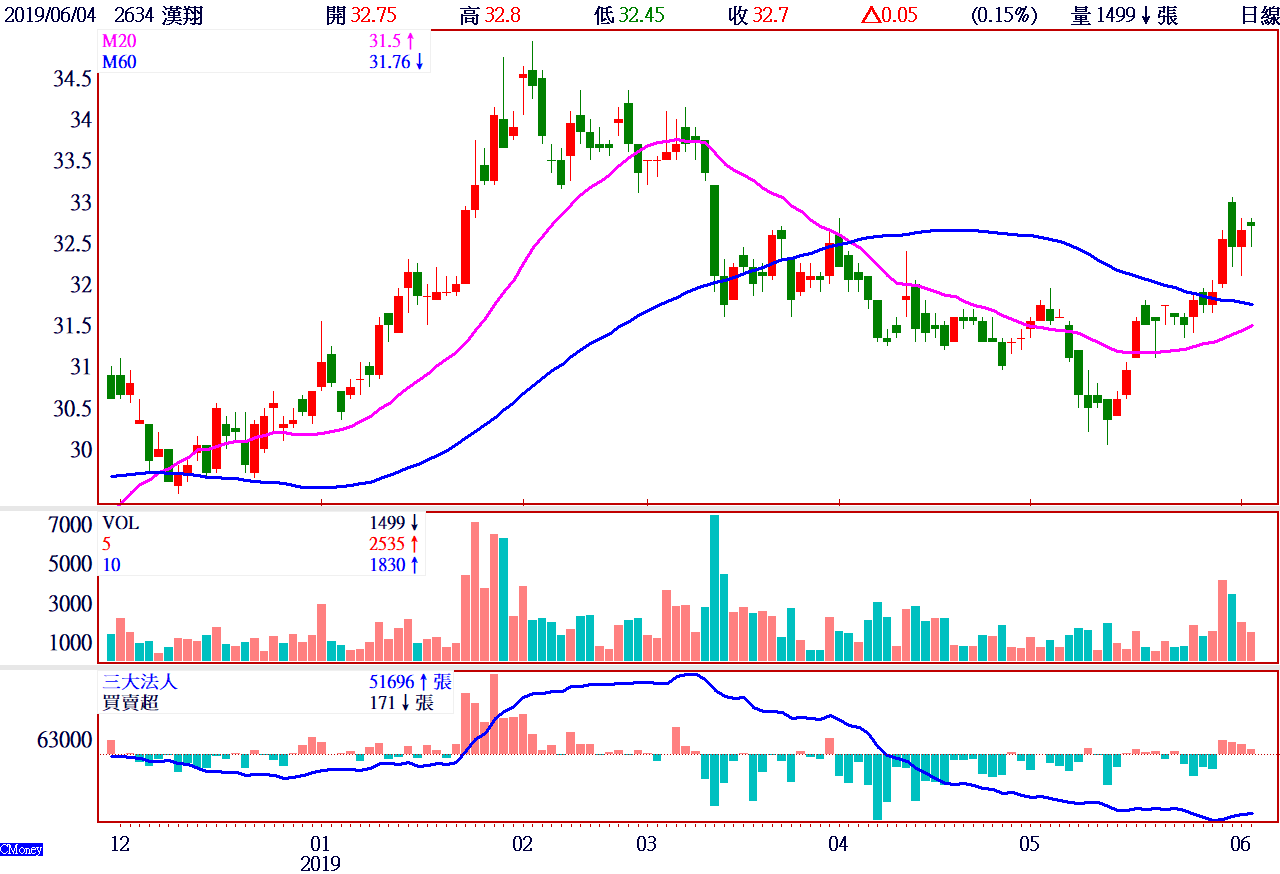This screenshot has width=1280, height=874.
Task: Click the percent change (0.15%)
Action: [x=1004, y=15]
